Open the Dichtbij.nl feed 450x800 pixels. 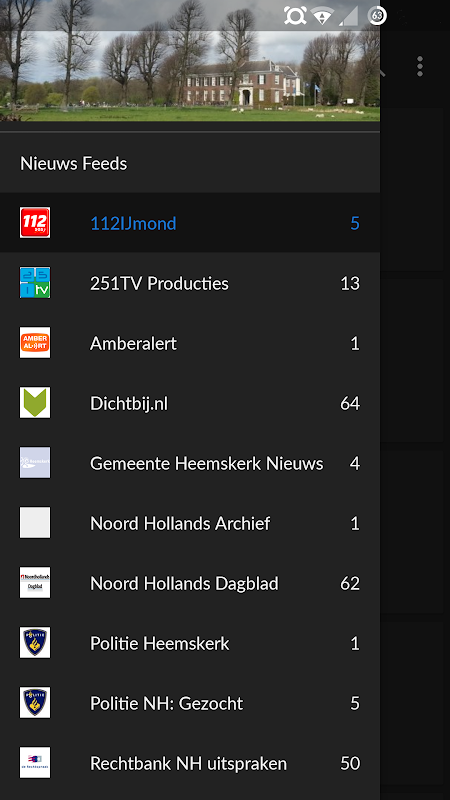pos(190,403)
